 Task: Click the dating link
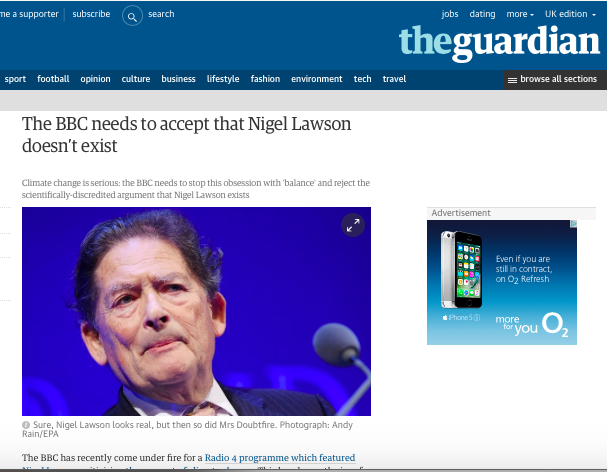click(x=482, y=14)
